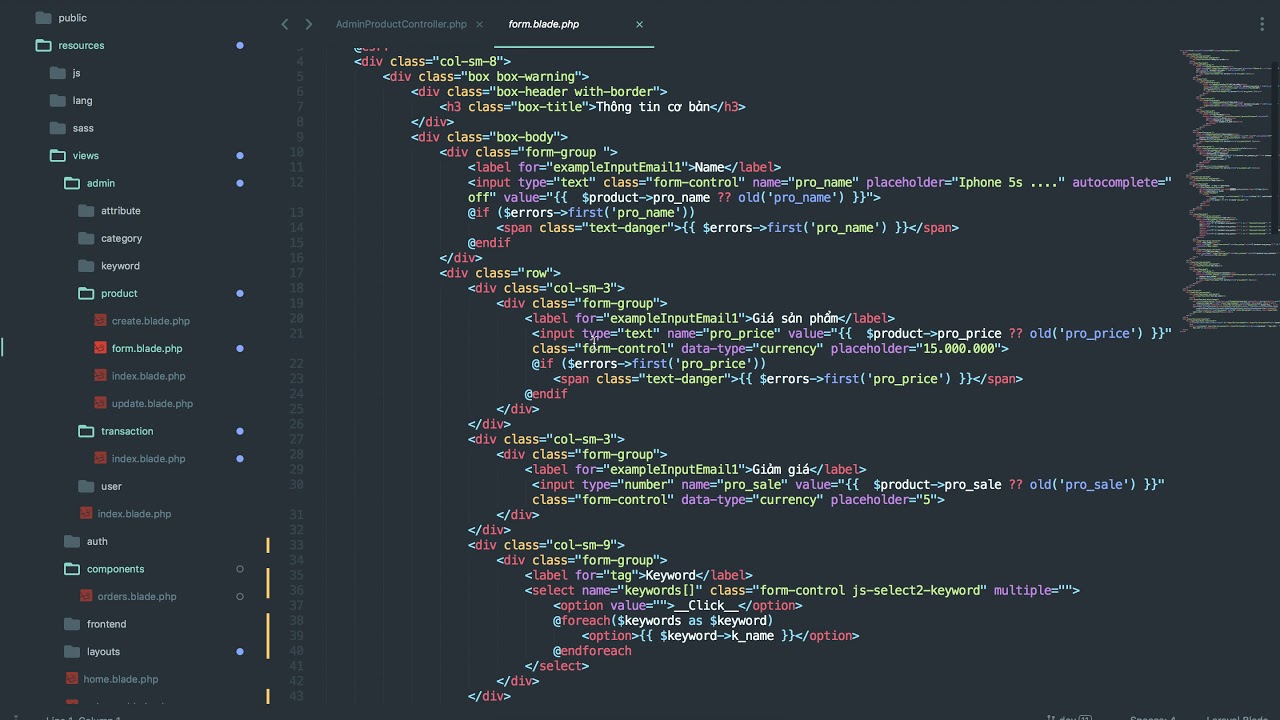Click the orders.blade.php file icon
This screenshot has width=1280, height=720.
tap(86, 596)
